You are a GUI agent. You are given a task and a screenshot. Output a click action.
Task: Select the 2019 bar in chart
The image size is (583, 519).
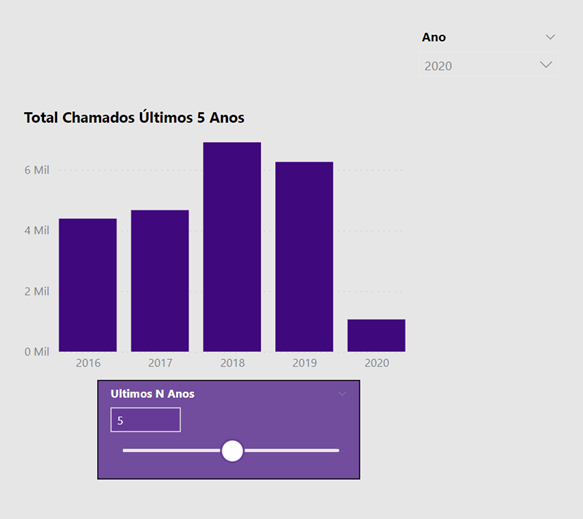304,257
